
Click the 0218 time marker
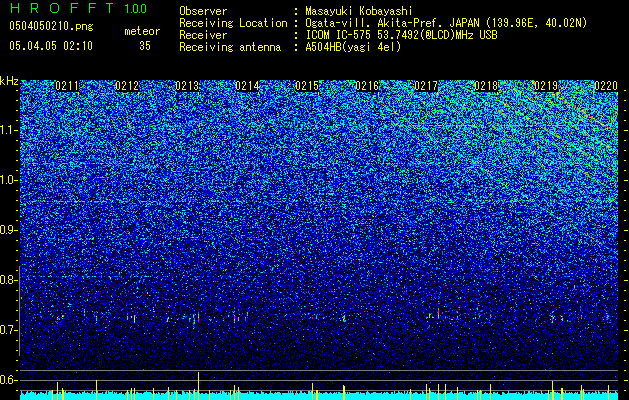(x=486, y=86)
